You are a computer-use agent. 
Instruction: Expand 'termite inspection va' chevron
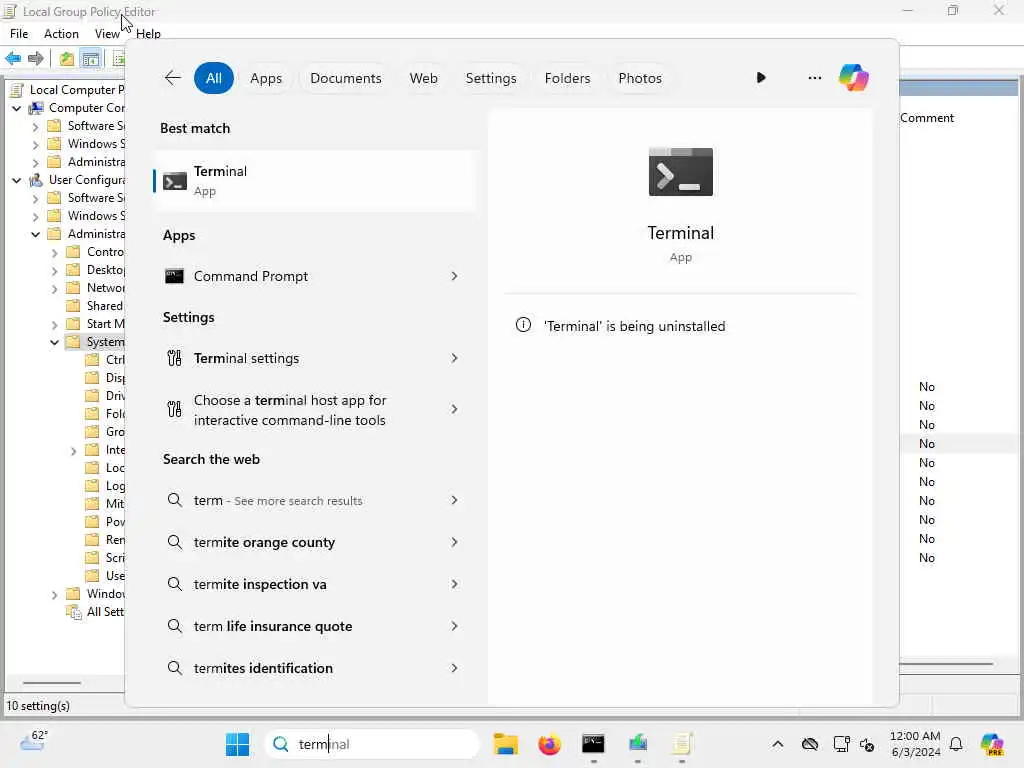pyautogui.click(x=454, y=584)
